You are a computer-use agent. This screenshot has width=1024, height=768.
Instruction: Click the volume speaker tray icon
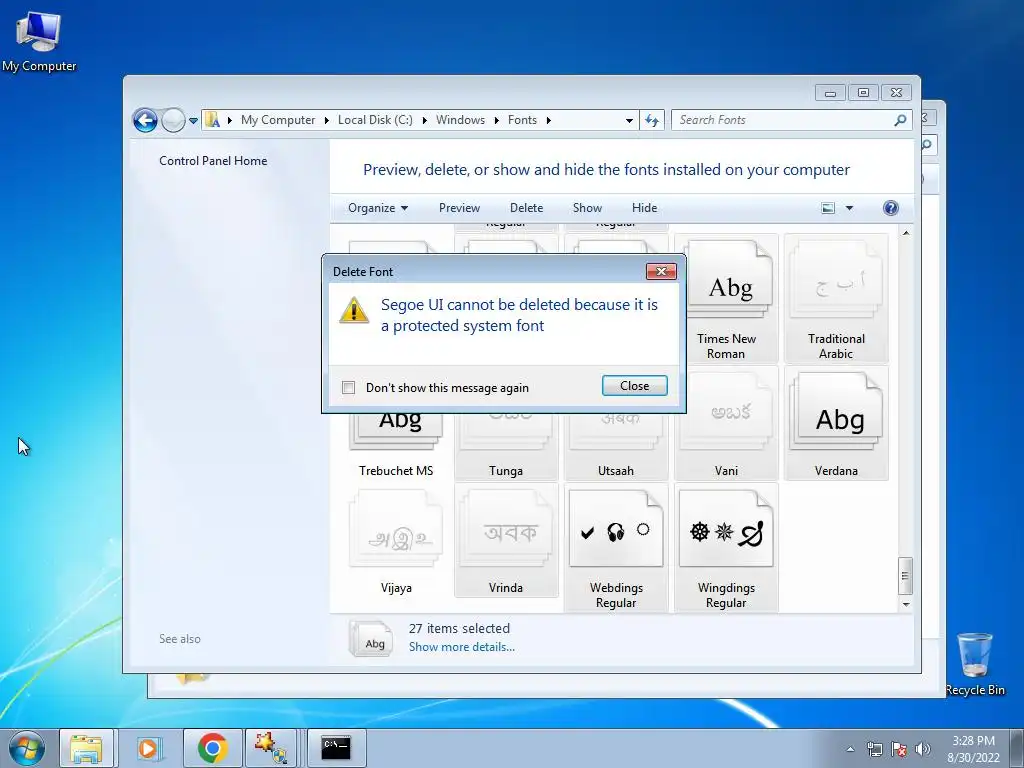(922, 749)
